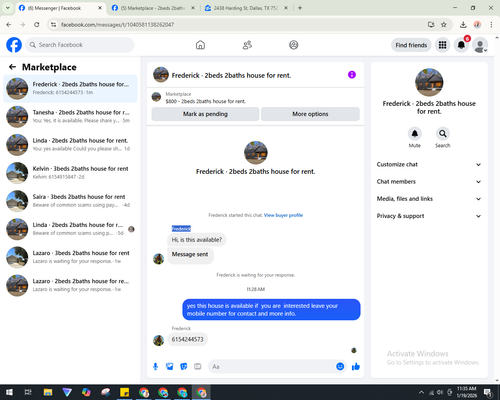This screenshot has width=500, height=400.
Task: Expand Media, files and links section
Action: [429, 199]
